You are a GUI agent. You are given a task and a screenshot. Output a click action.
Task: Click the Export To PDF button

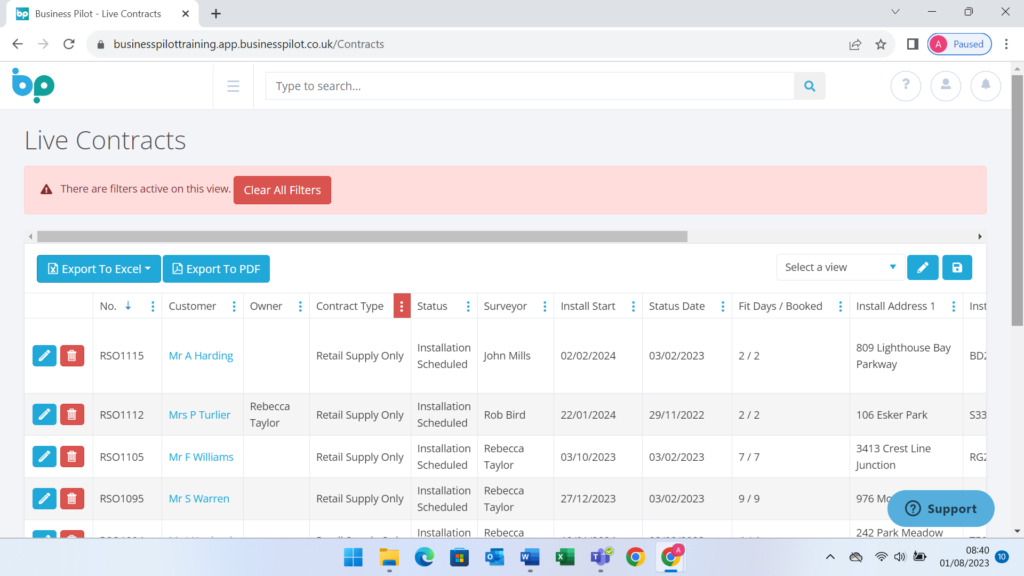click(216, 269)
